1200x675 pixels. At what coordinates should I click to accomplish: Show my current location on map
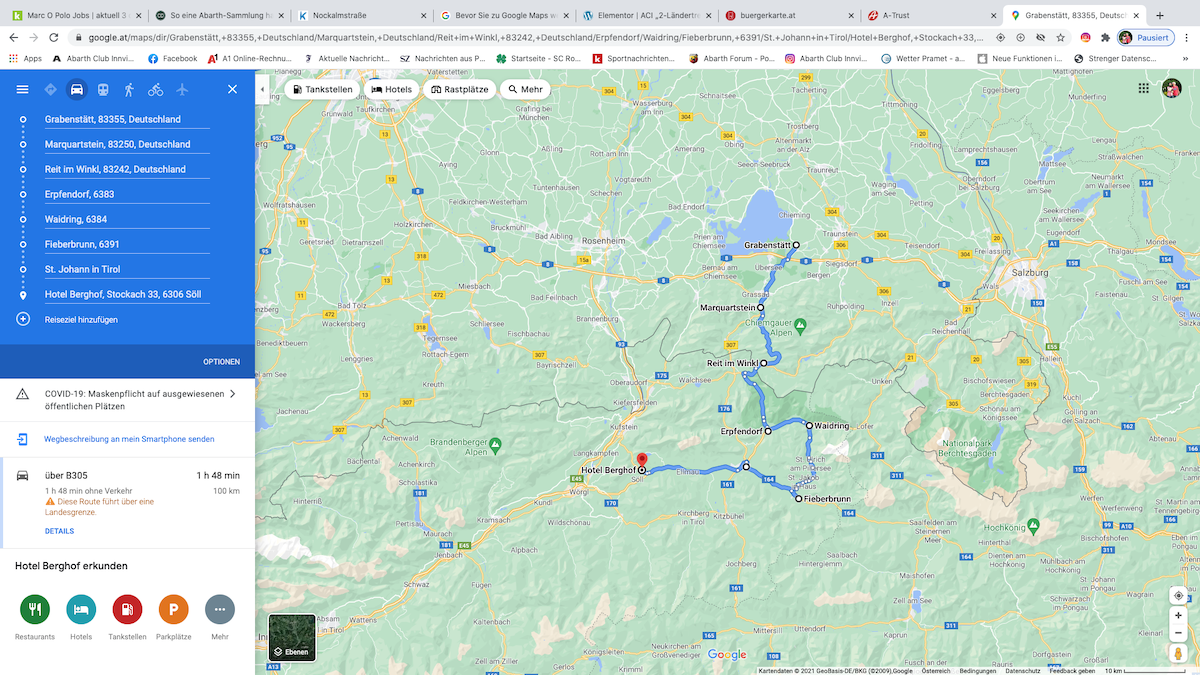click(1178, 596)
